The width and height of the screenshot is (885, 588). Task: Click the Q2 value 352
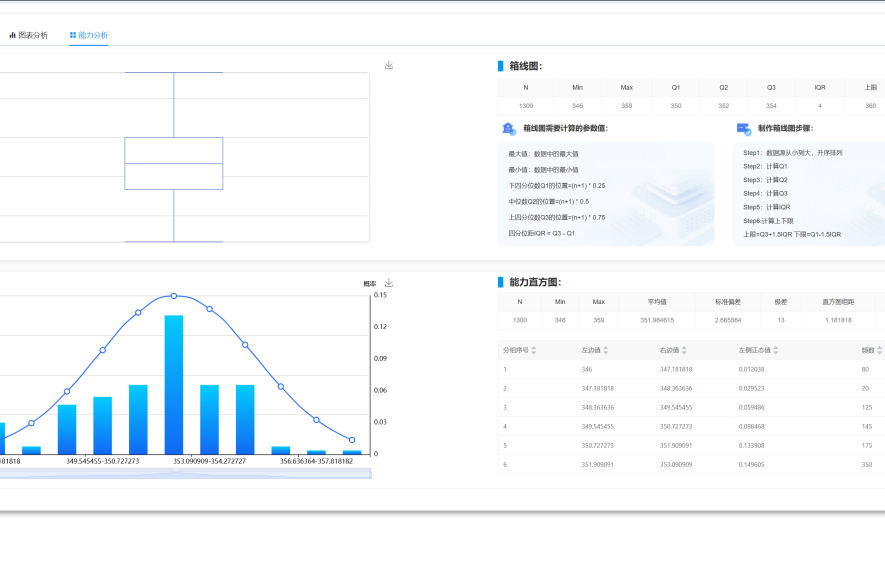coord(724,106)
